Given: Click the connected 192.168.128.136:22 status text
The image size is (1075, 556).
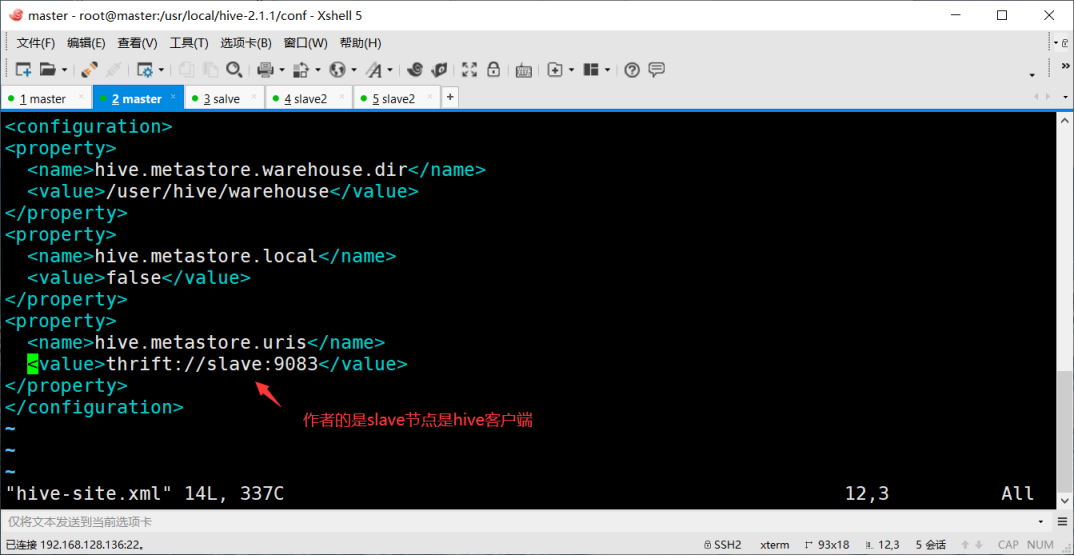Looking at the screenshot, I should click(x=75, y=545).
